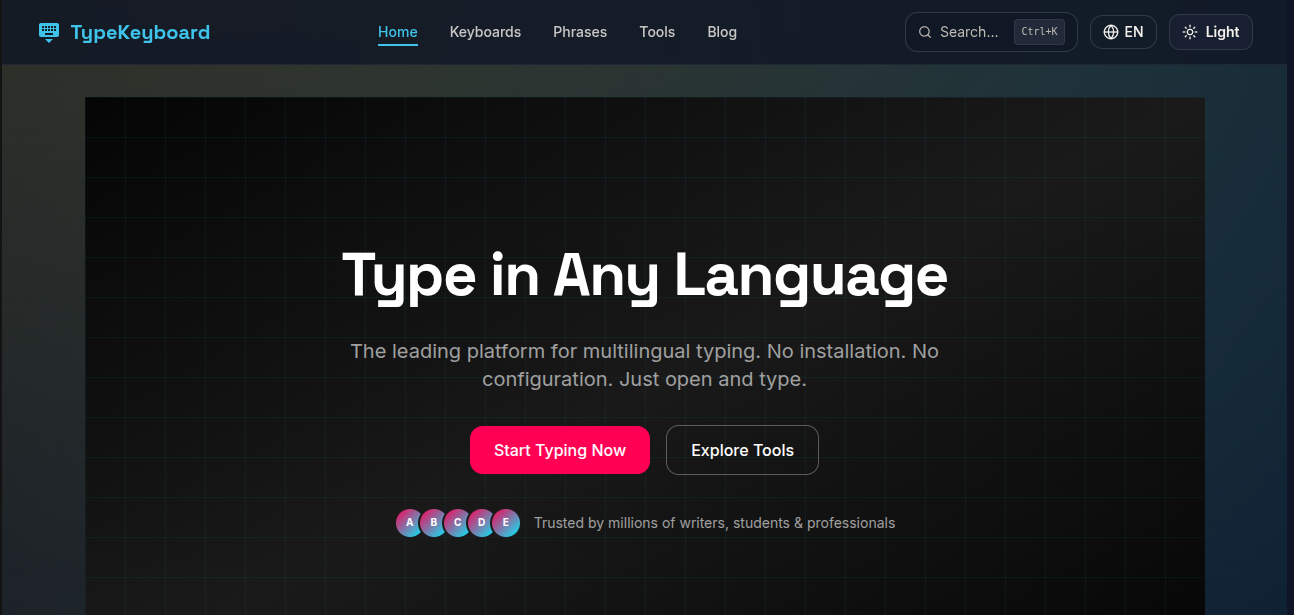
Task: Click avatar circle labeled E
Action: pyautogui.click(x=506, y=522)
